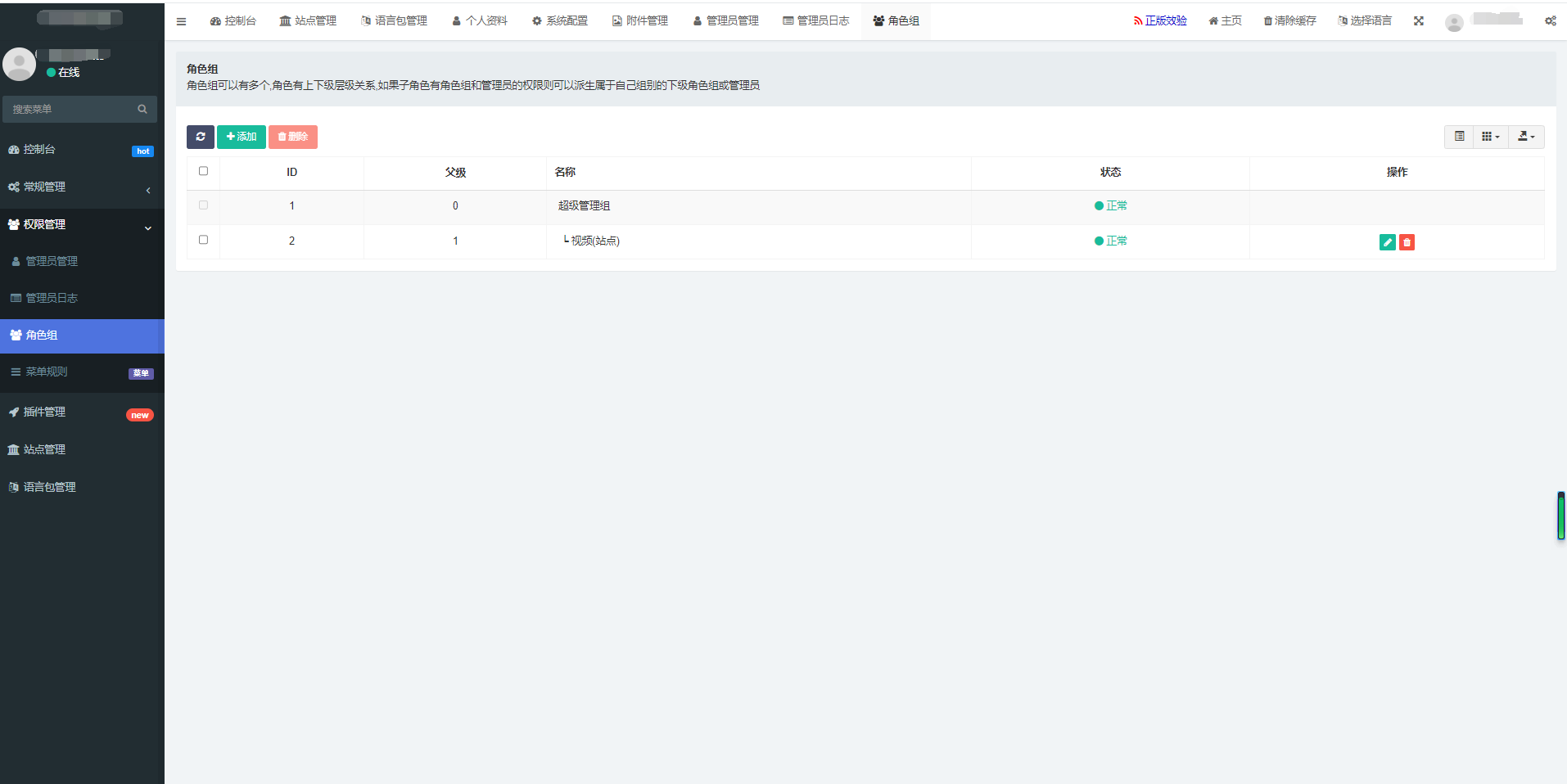Screen dimensions: 1567x784
Task: Click the red trash icon in row 2
Action: coord(1407,242)
